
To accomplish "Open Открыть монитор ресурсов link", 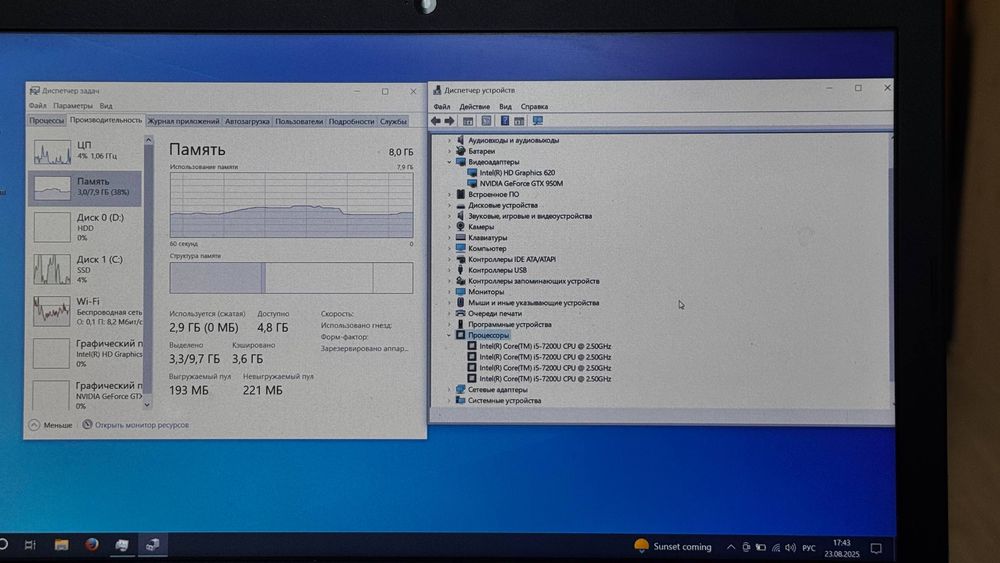I will (136, 425).
